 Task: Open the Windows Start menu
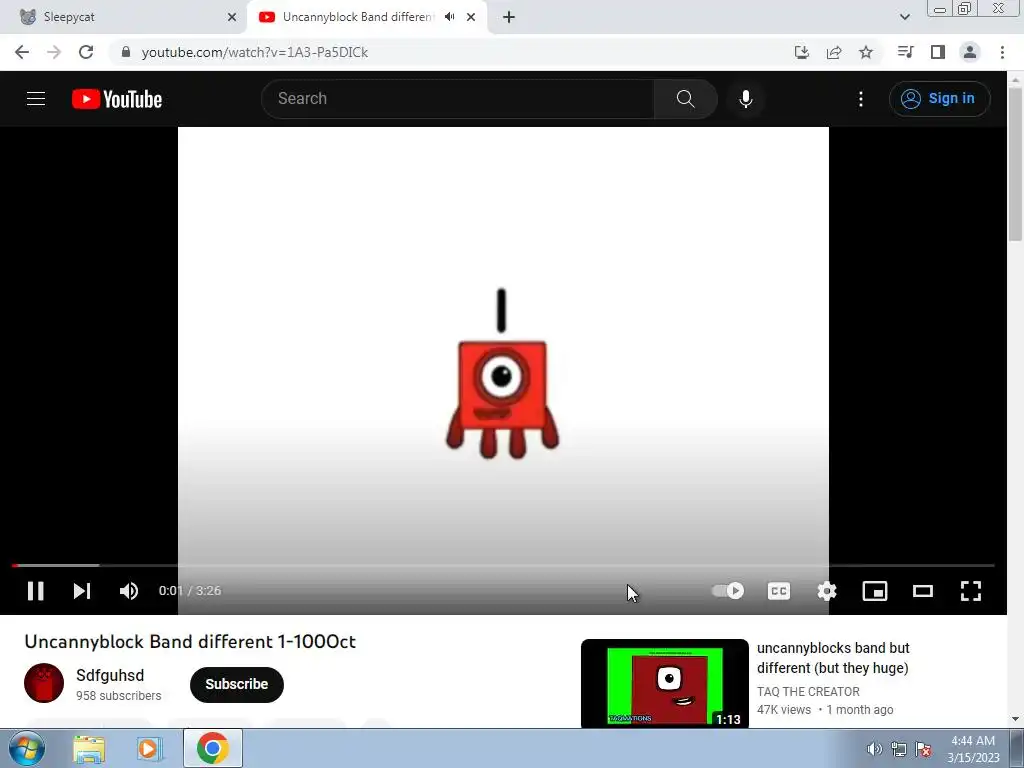coord(25,748)
